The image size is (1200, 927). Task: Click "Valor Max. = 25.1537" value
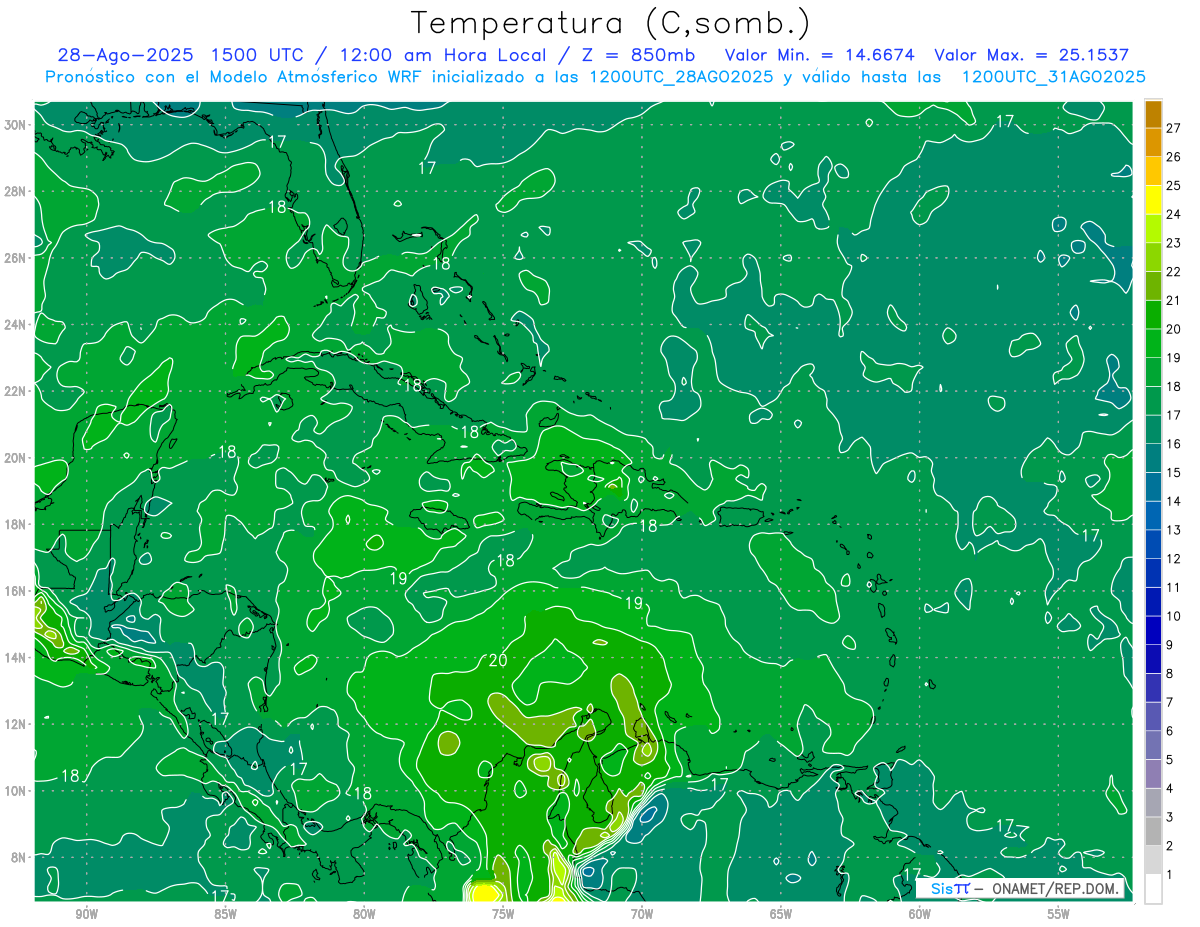[x=1031, y=56]
